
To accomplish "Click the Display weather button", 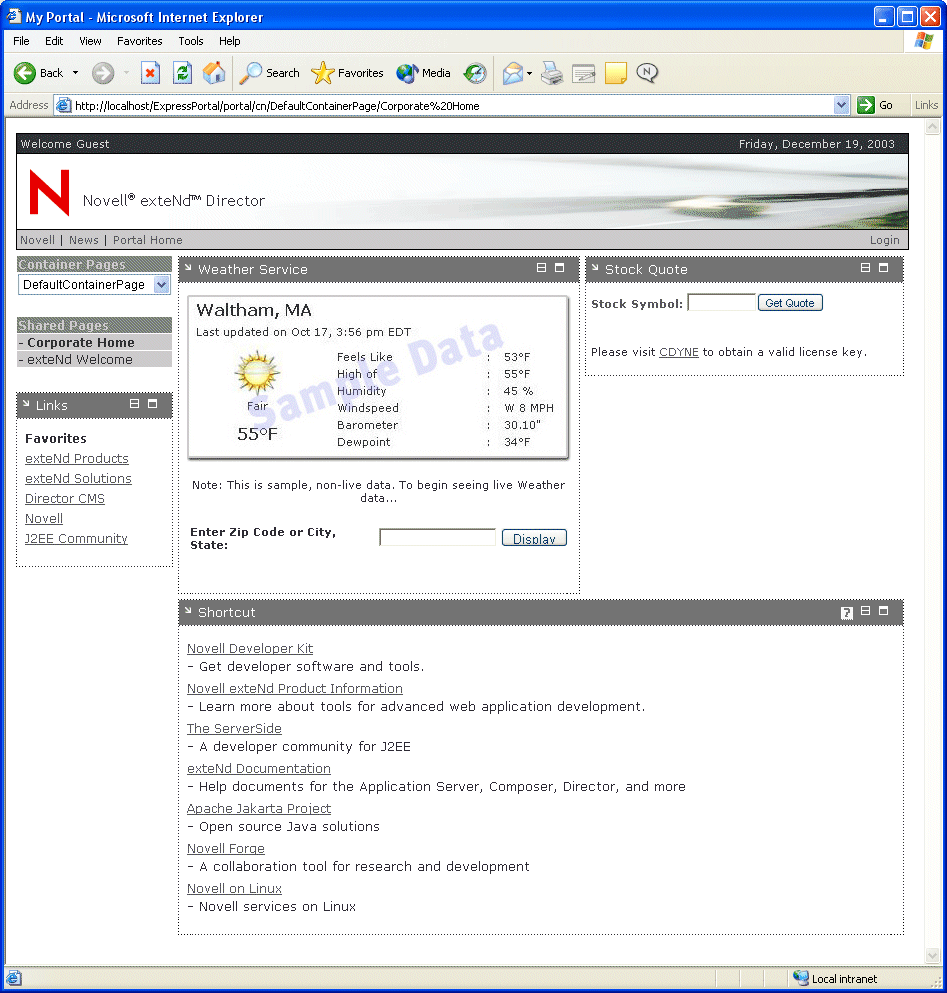I will (x=534, y=538).
